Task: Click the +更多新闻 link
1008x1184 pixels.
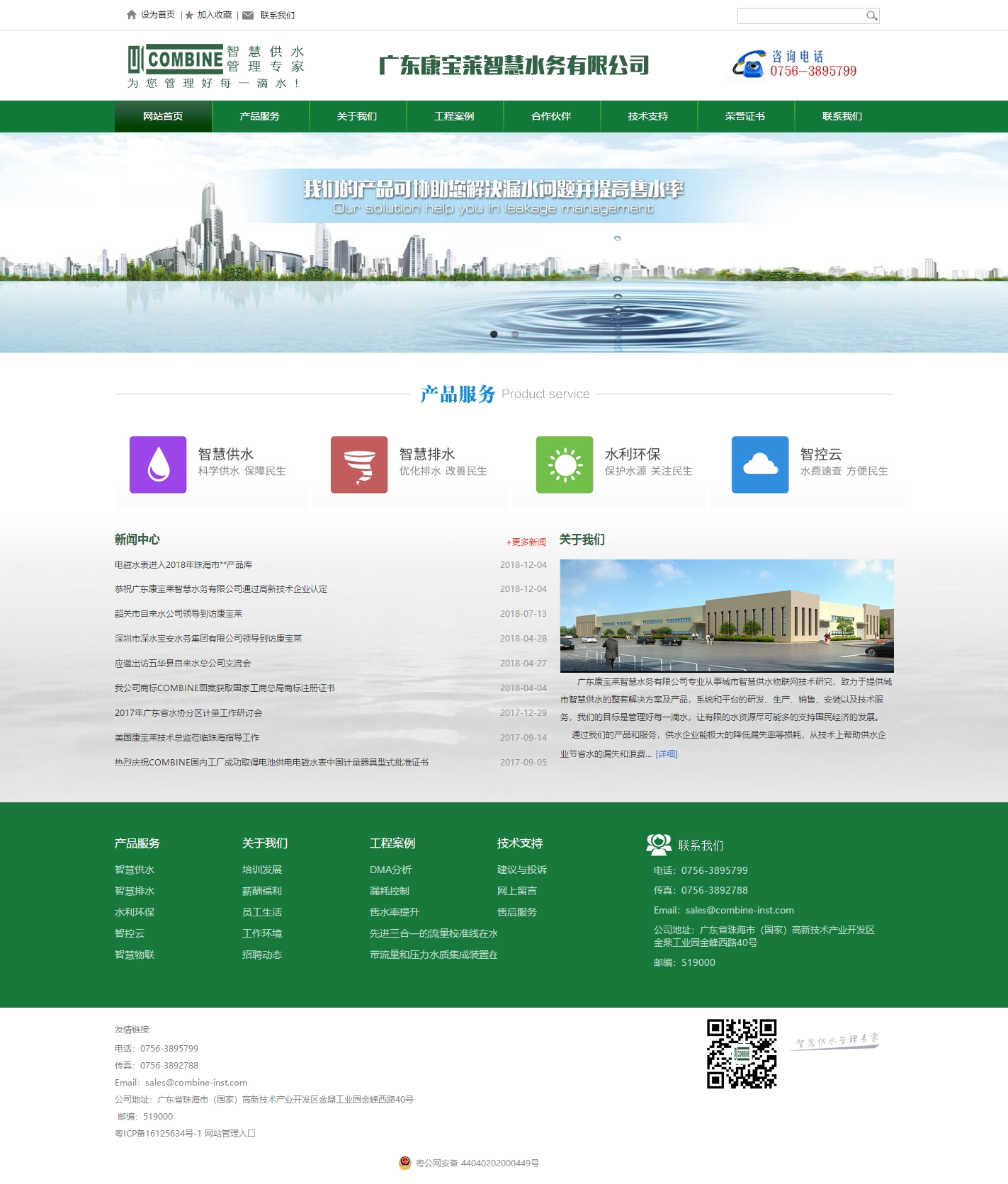Action: click(x=526, y=542)
